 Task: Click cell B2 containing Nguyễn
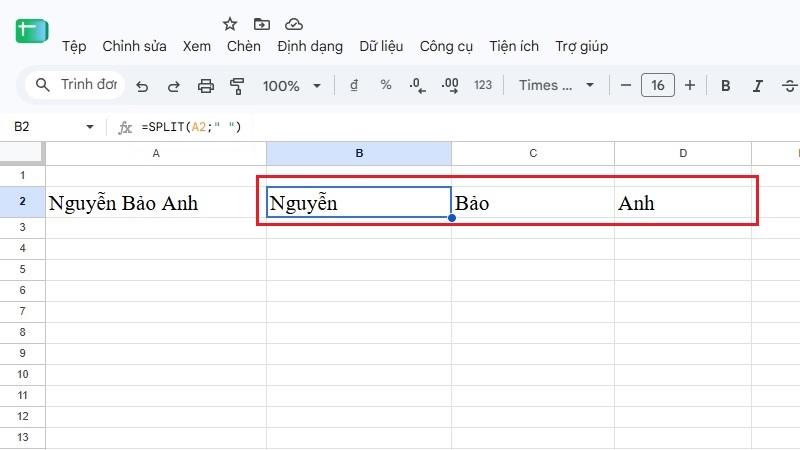359,202
